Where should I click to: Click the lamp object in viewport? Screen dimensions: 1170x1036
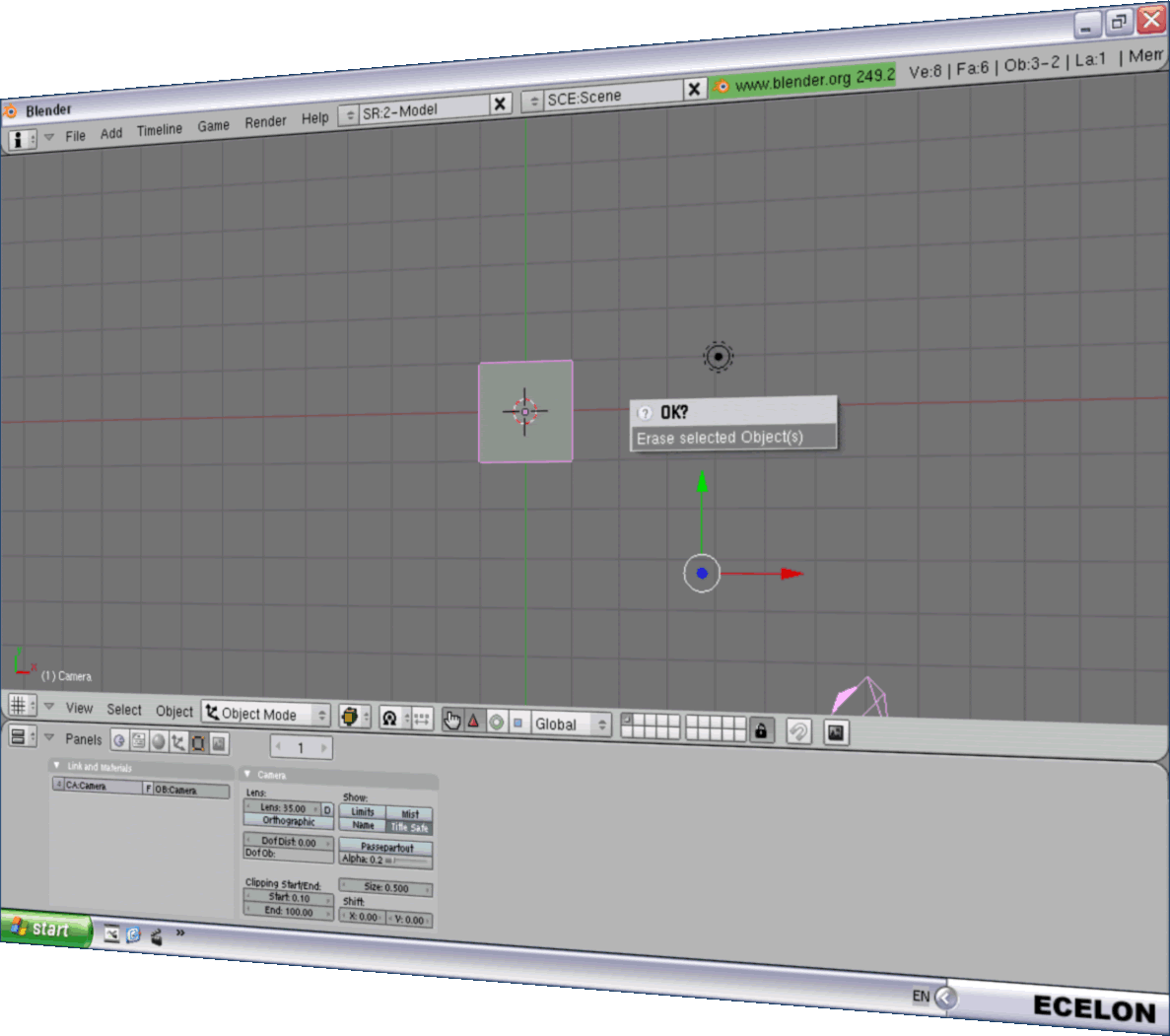[719, 357]
